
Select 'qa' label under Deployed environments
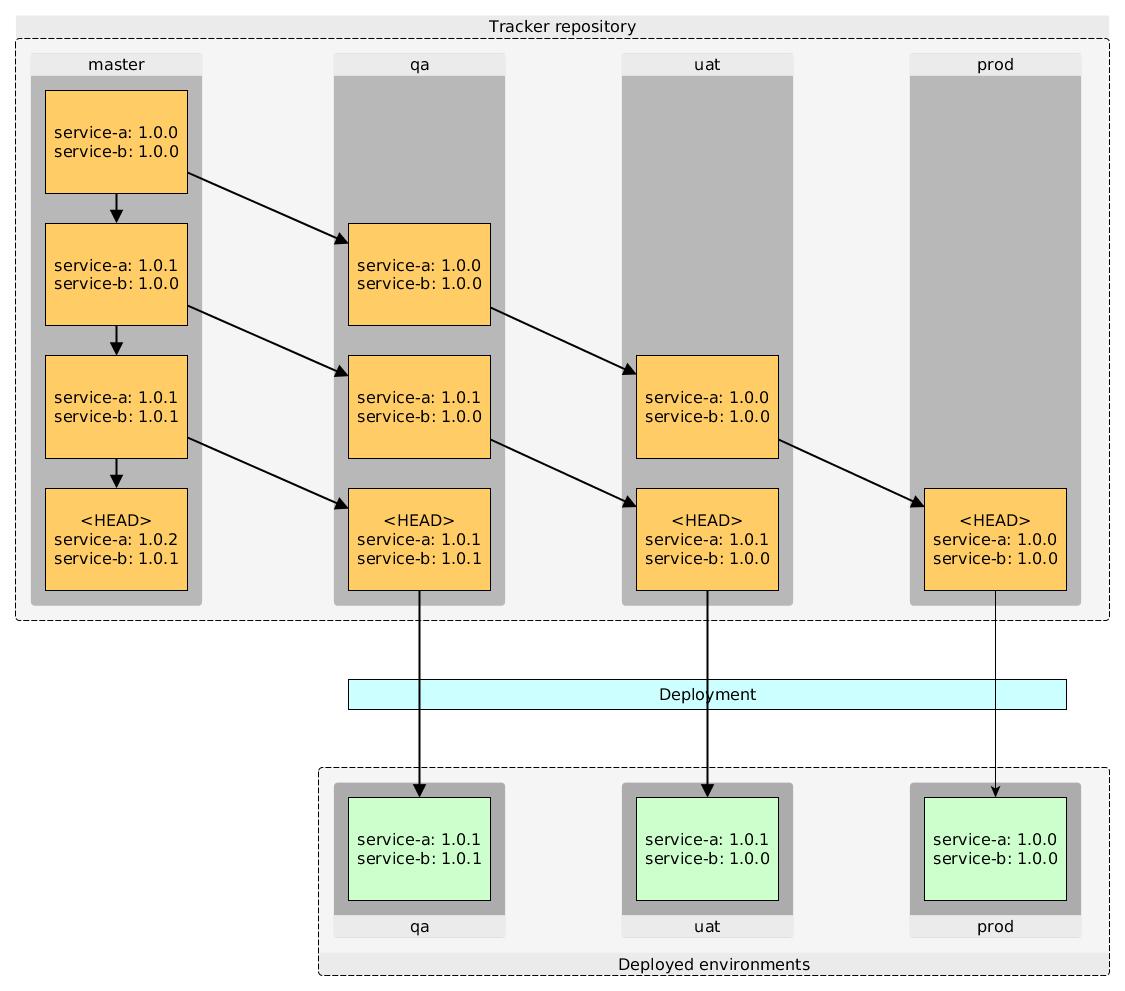pyautogui.click(x=419, y=926)
